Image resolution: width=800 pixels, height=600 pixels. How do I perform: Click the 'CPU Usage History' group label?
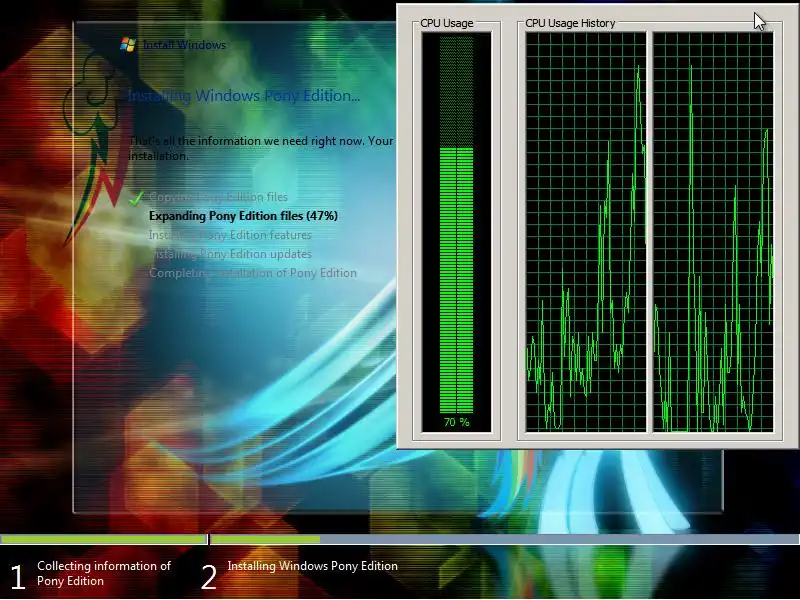[x=570, y=23]
